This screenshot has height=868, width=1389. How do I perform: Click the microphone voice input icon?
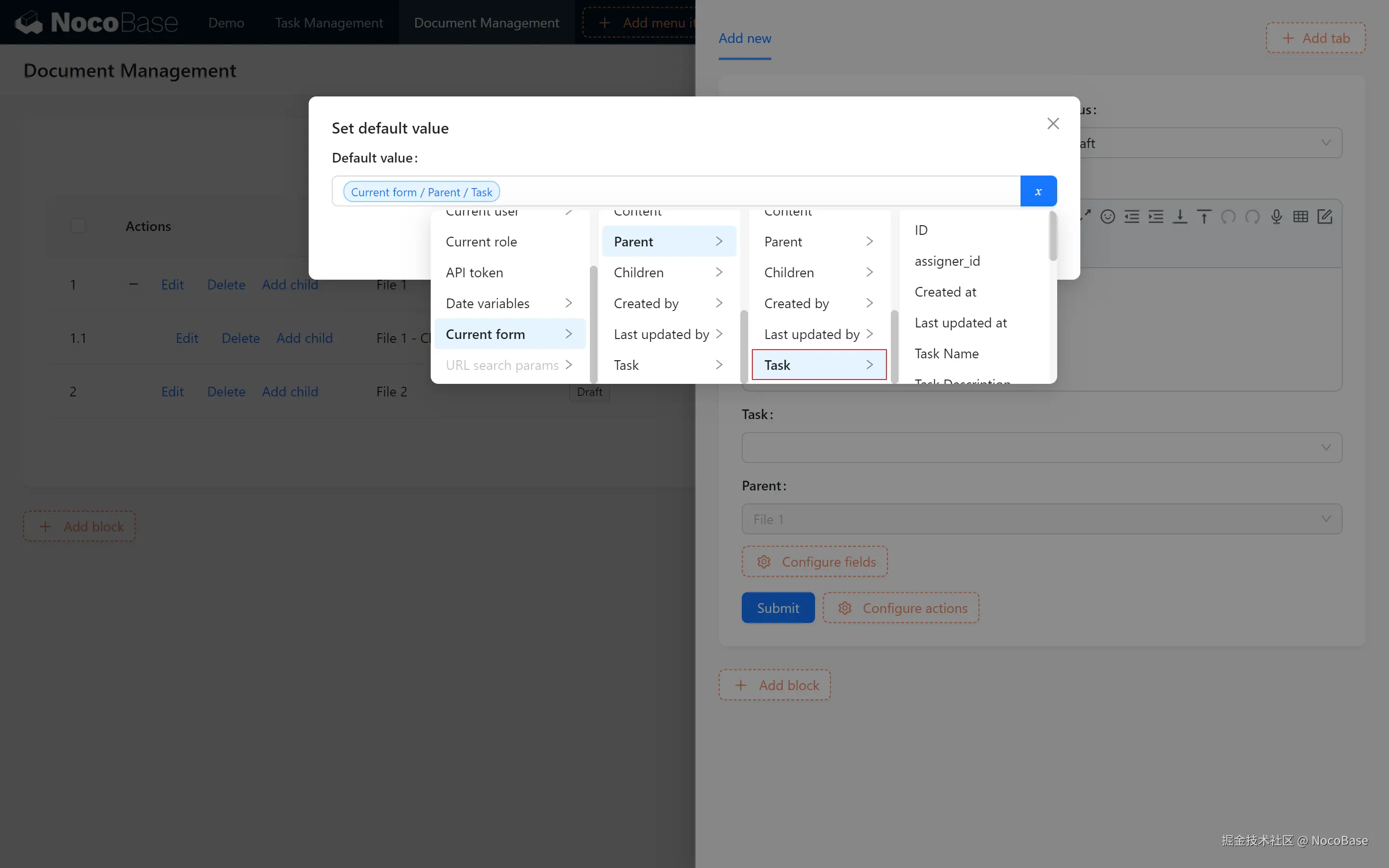1276,217
